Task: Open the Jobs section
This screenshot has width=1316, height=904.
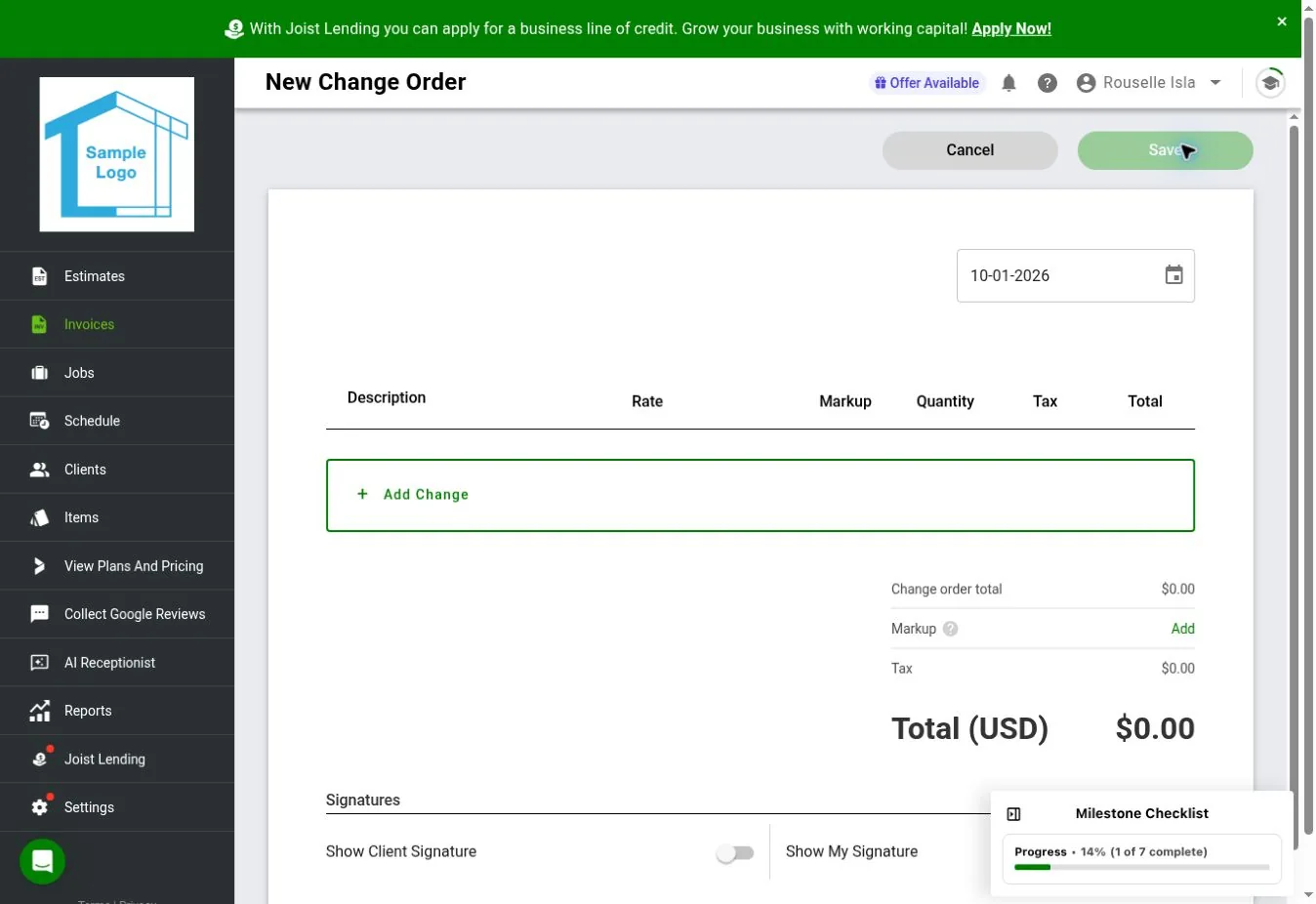Action: tap(117, 373)
